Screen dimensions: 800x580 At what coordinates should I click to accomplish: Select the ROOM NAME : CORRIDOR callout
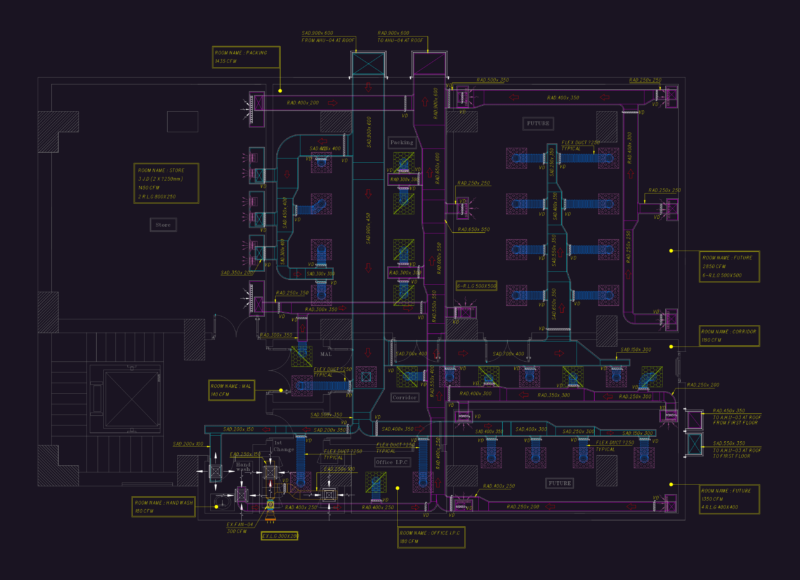point(729,336)
